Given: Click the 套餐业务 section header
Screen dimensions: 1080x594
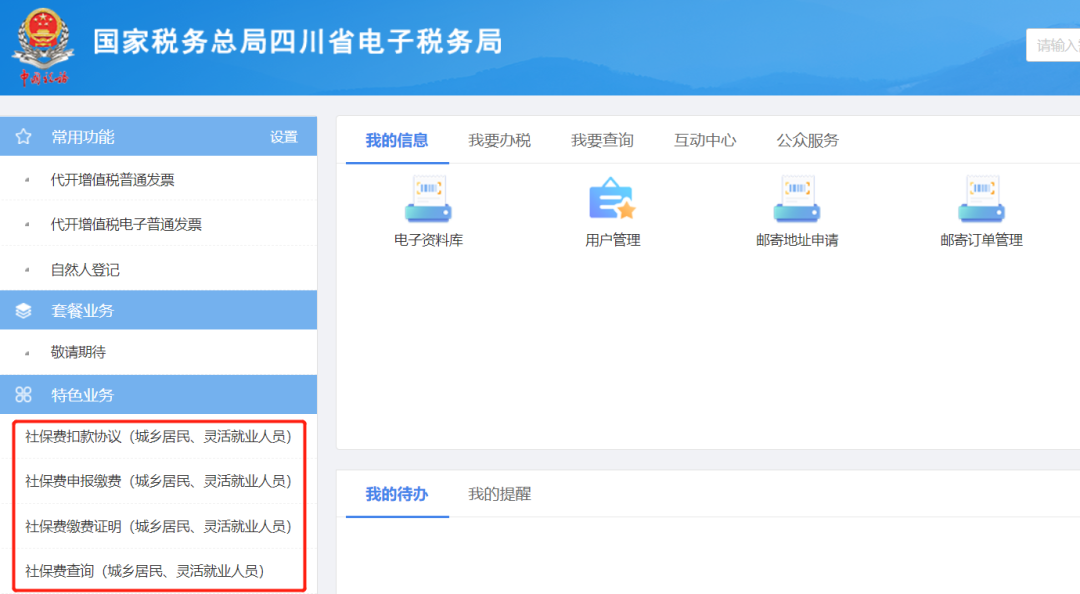Looking at the screenshot, I should 158,310.
